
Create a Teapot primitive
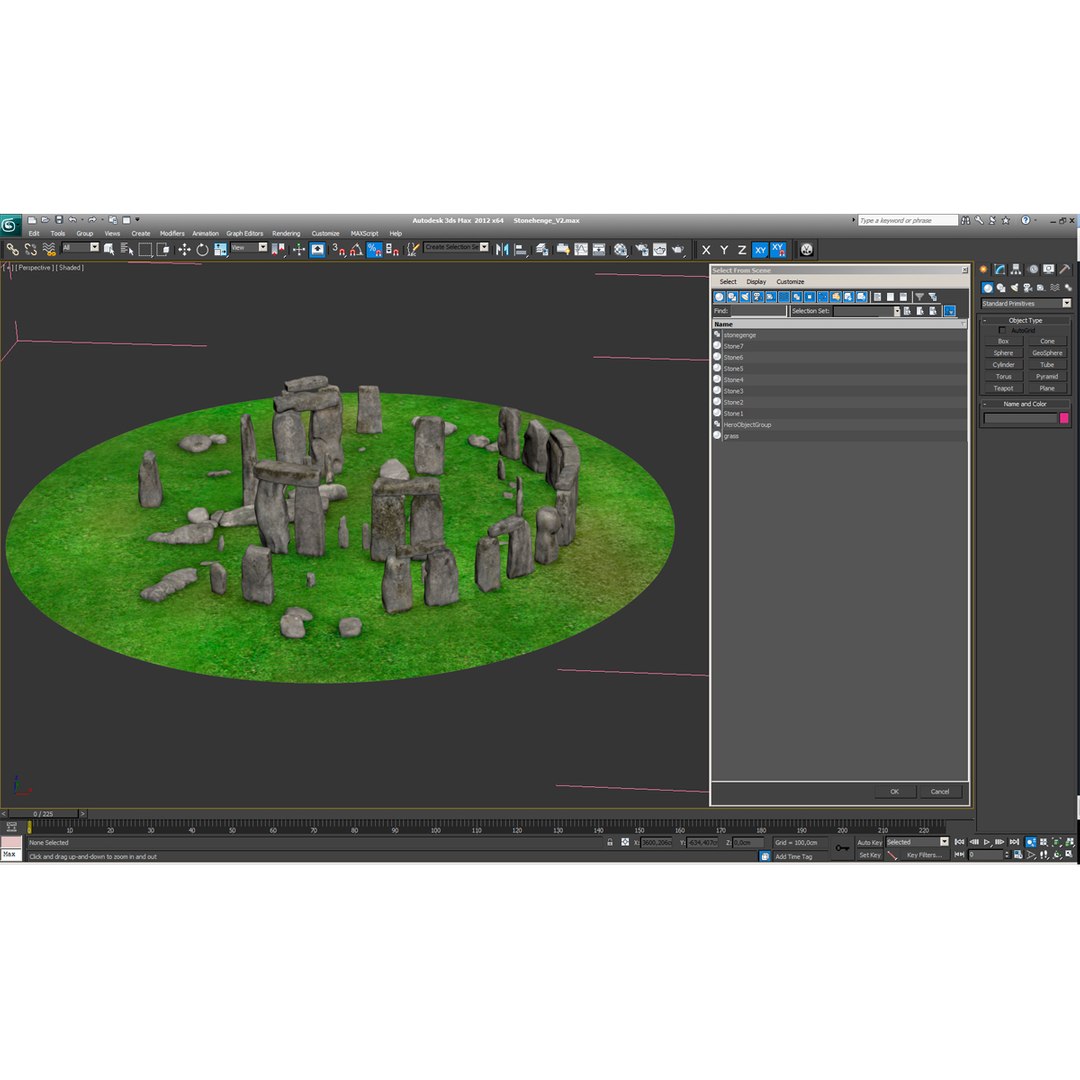coord(1004,388)
